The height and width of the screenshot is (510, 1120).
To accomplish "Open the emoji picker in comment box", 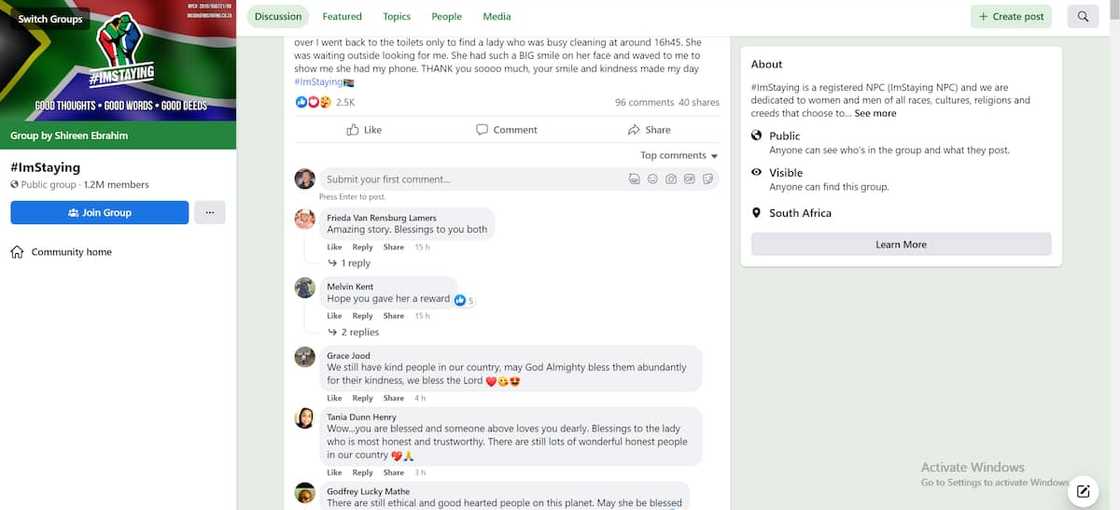I will click(x=653, y=179).
